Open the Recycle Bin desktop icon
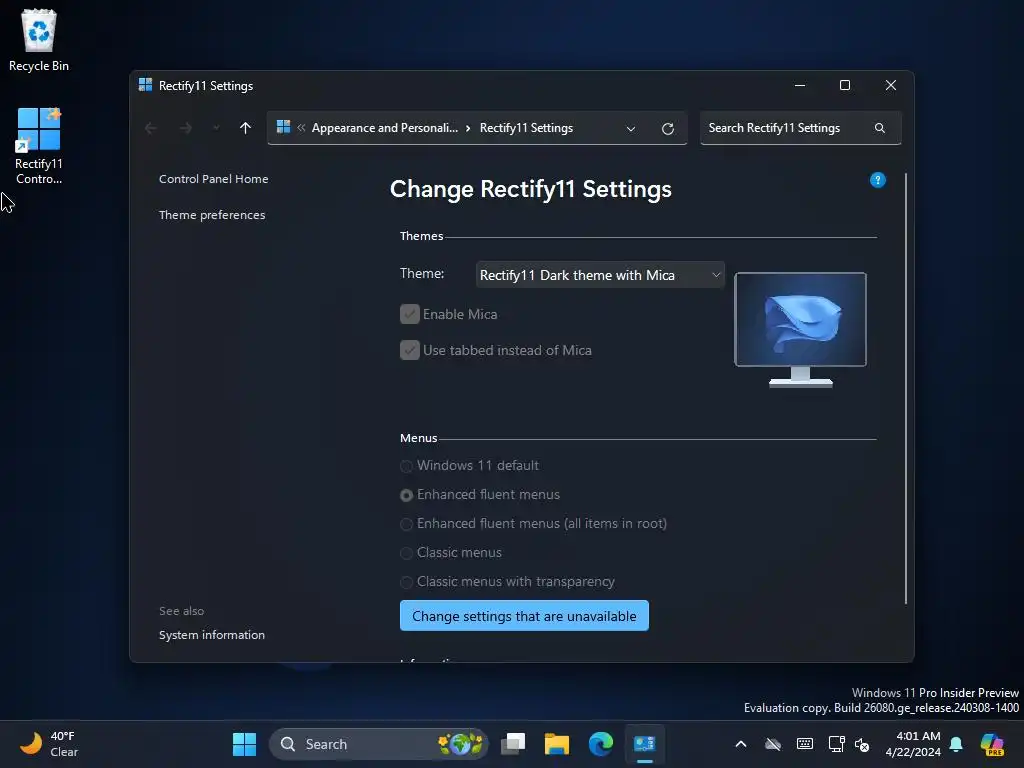Viewport: 1024px width, 768px height. tap(39, 40)
